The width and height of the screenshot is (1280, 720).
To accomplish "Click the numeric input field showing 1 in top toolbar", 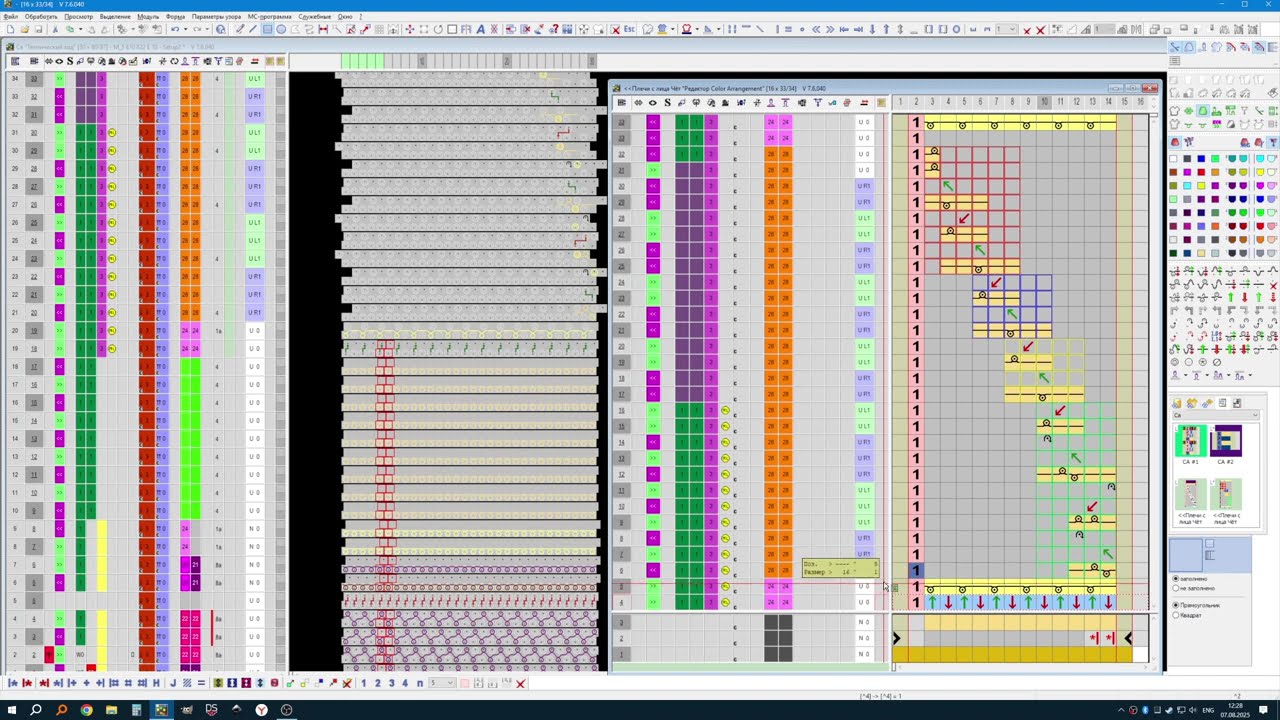I will (1104, 29).
